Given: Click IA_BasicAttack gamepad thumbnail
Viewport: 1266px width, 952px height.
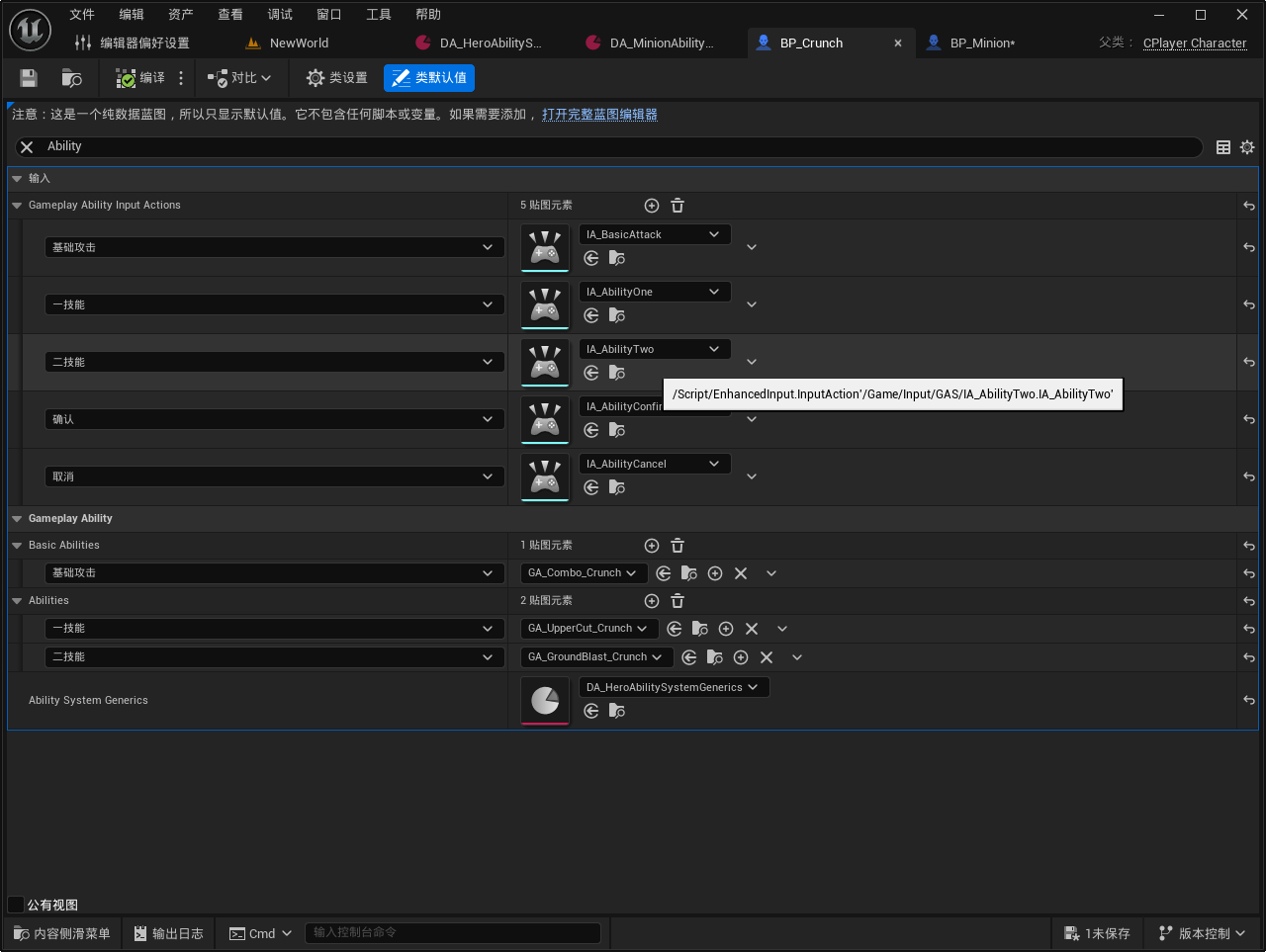Looking at the screenshot, I should click(x=545, y=248).
